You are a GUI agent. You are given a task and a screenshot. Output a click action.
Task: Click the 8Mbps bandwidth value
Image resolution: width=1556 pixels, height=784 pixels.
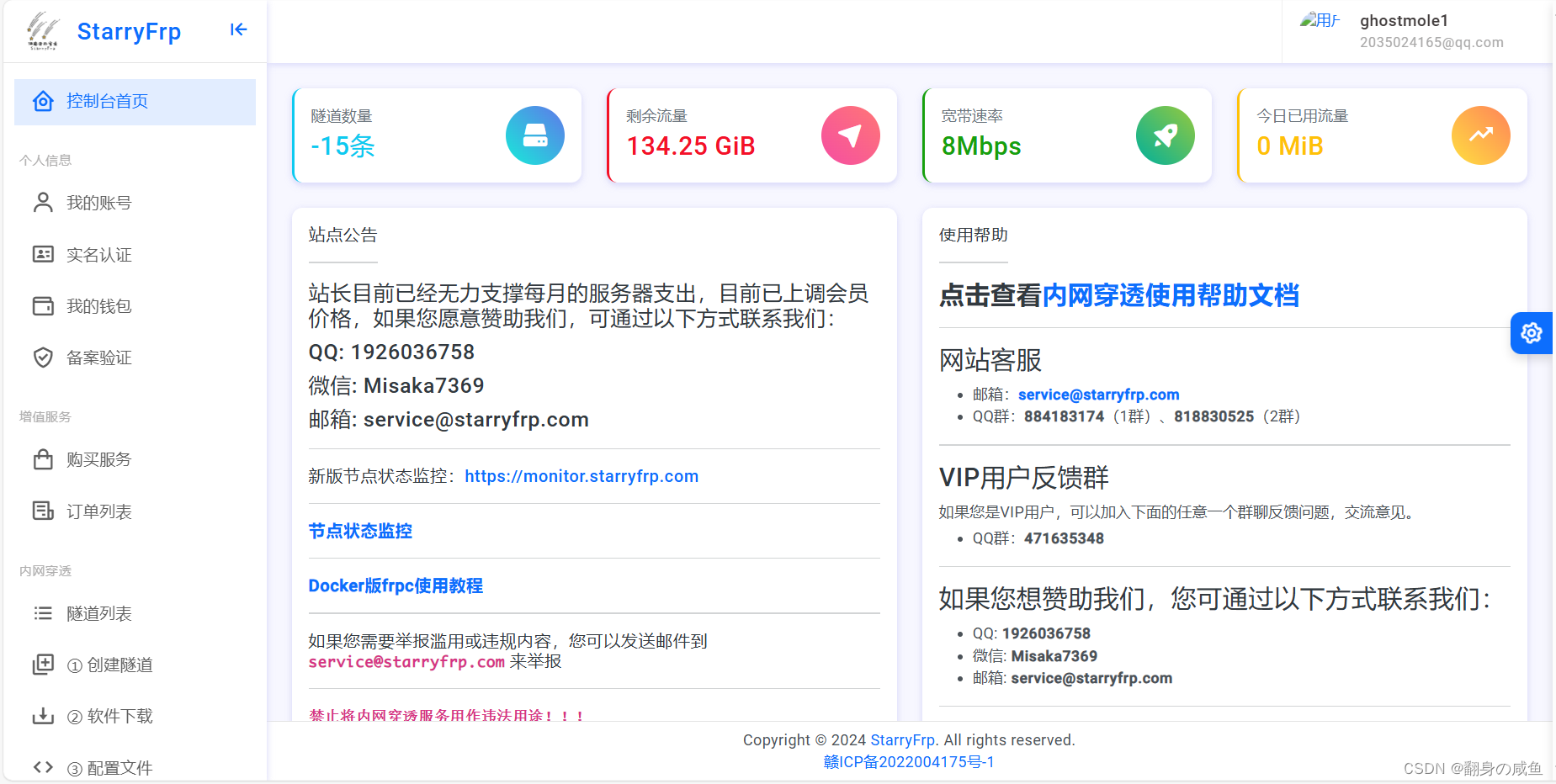pos(981,146)
